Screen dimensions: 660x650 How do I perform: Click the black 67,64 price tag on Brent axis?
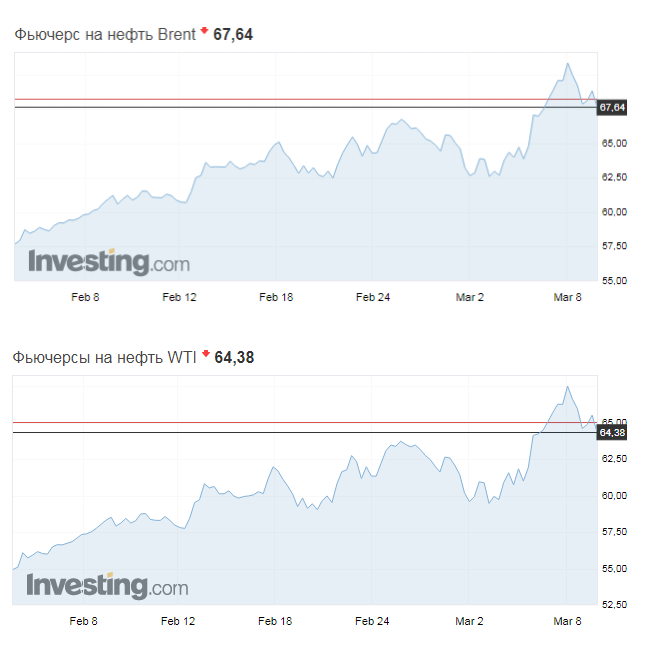611,107
